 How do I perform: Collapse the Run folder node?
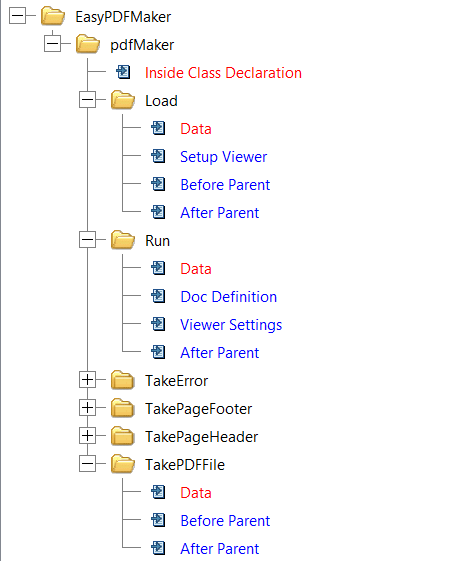pyautogui.click(x=88, y=240)
